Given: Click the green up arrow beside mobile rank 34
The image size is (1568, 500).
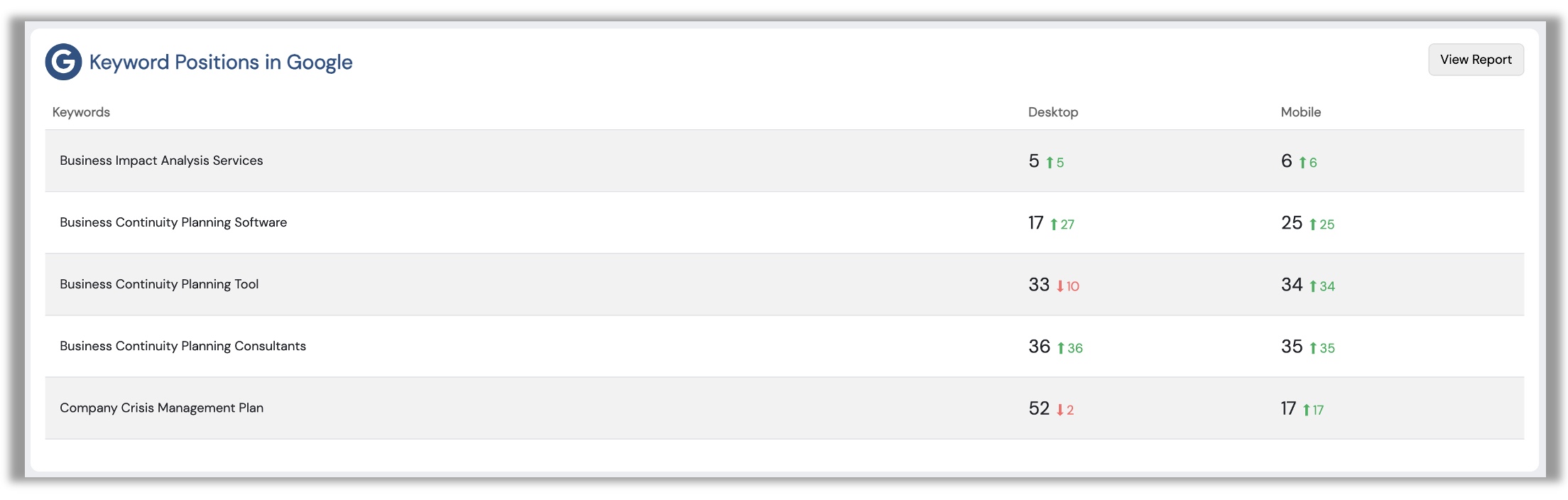Looking at the screenshot, I should (1313, 286).
